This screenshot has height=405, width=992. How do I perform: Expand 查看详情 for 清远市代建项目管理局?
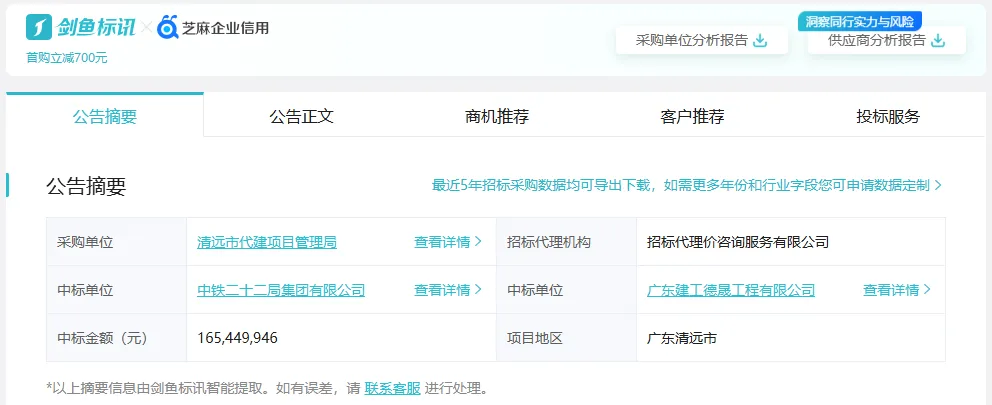click(x=448, y=242)
